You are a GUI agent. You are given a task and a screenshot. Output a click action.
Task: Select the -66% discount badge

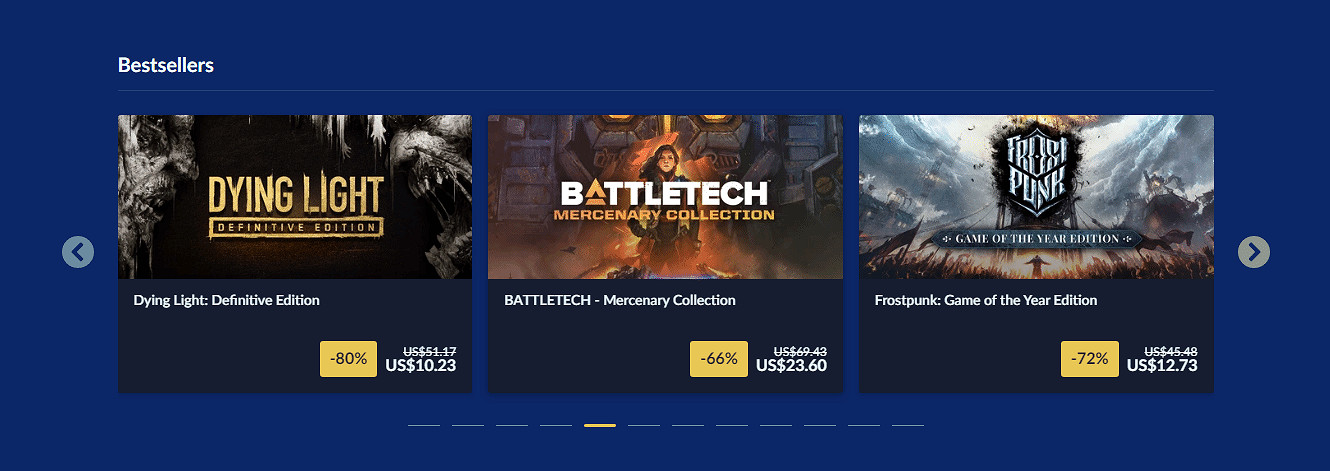pos(719,359)
